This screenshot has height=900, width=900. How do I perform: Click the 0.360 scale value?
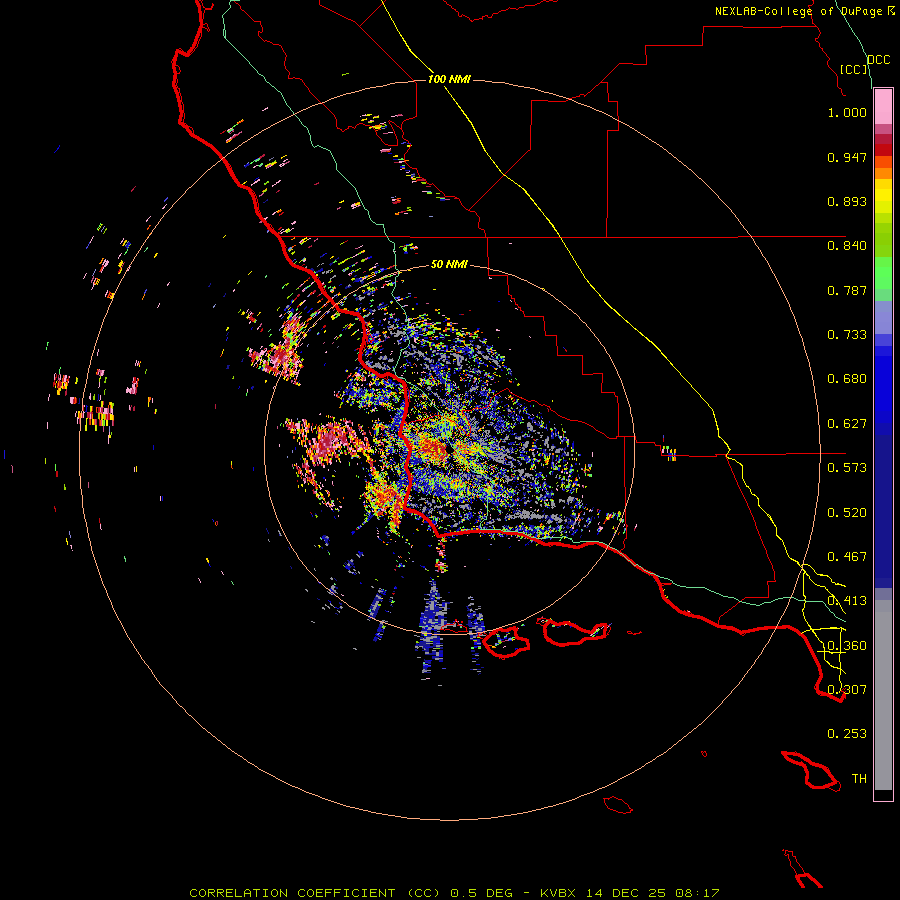pos(847,646)
